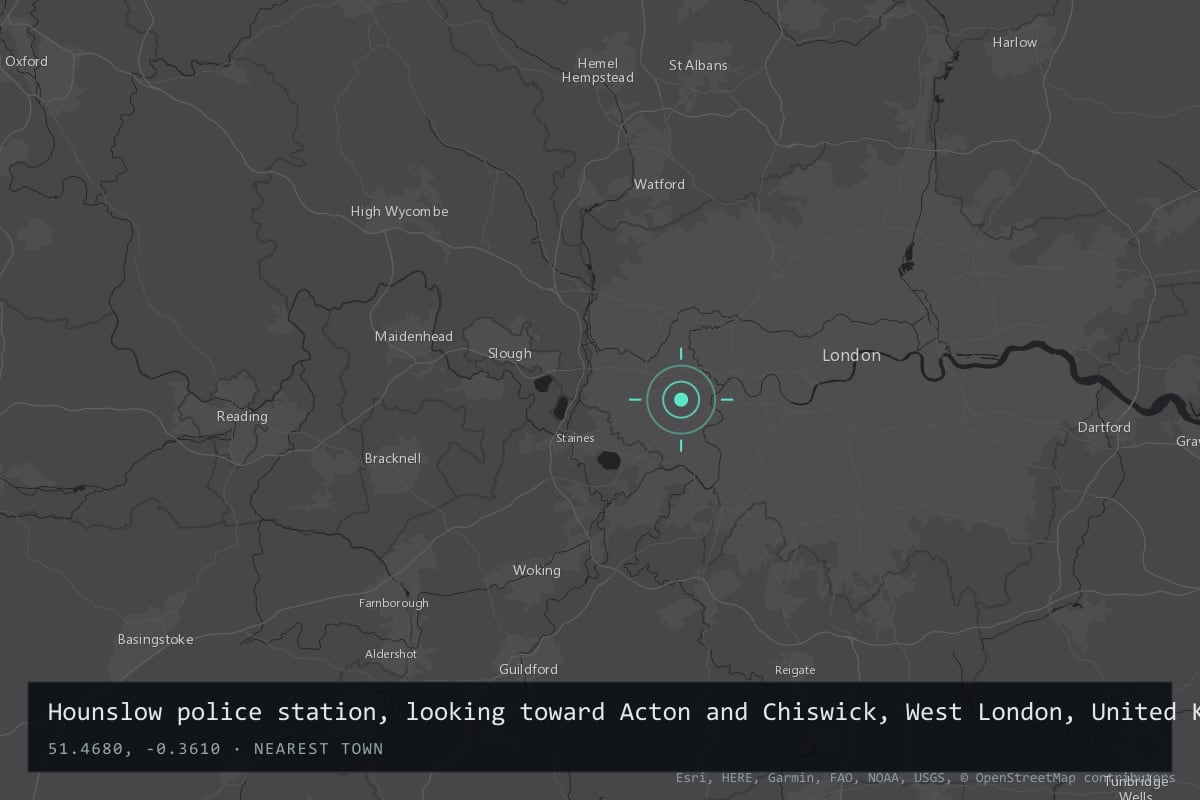This screenshot has height=800, width=1200.
Task: Click the NEAREST TOWN caption text
Action: click(318, 749)
